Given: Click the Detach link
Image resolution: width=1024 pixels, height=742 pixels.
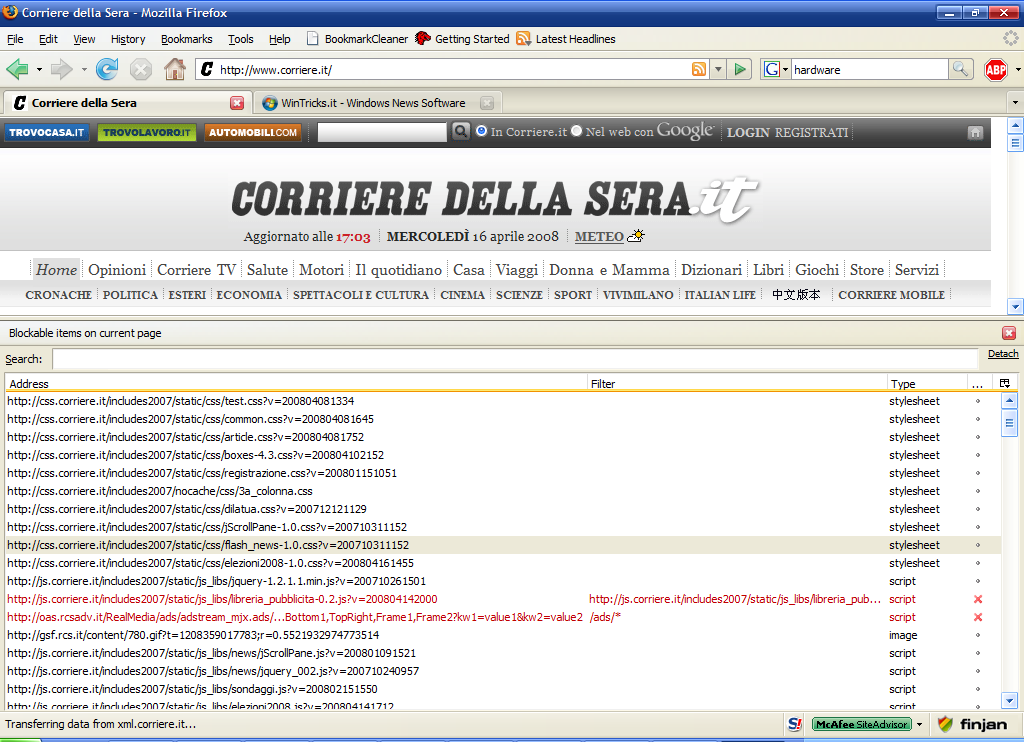Looking at the screenshot, I should [x=1002, y=353].
